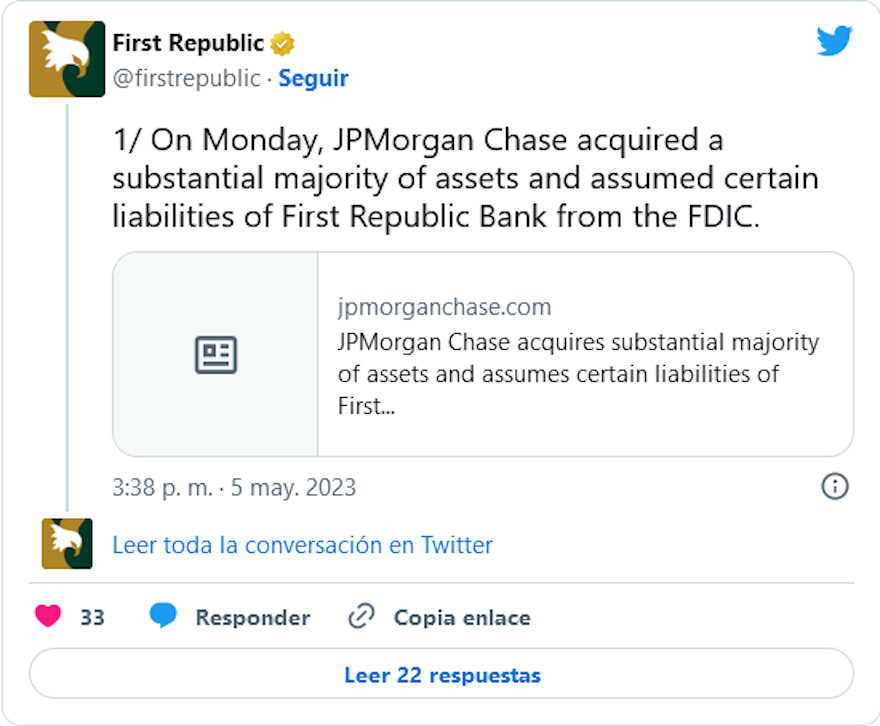The height and width of the screenshot is (726, 880).
Task: Follow First Republic via Seguir link
Action: click(313, 79)
